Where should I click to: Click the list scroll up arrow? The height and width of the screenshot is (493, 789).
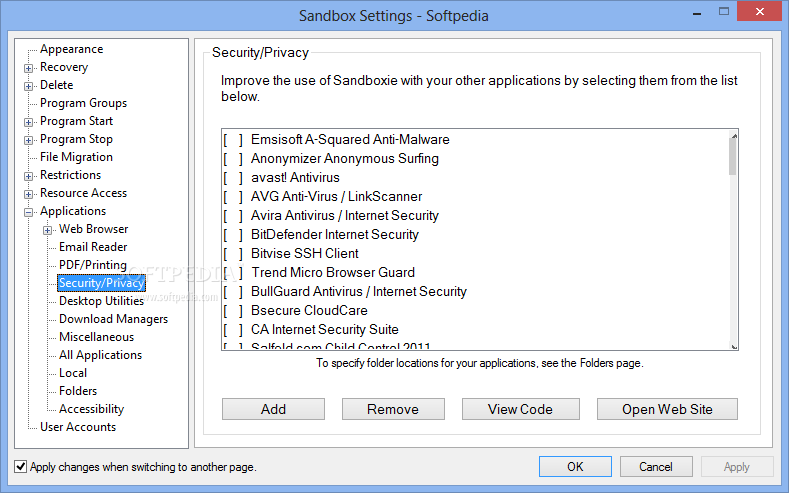coord(734,135)
